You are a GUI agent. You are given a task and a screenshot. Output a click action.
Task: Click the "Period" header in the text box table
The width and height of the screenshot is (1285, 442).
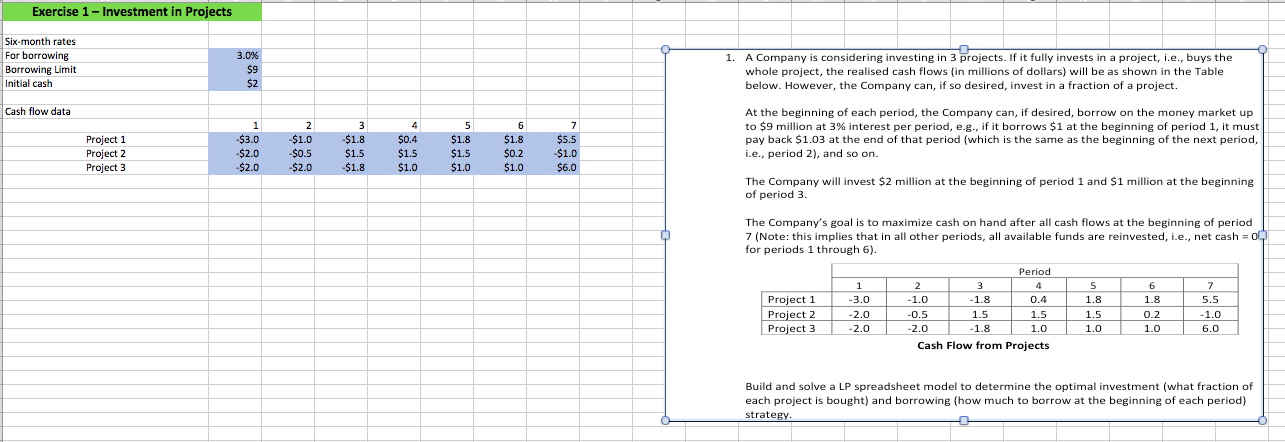click(1034, 271)
